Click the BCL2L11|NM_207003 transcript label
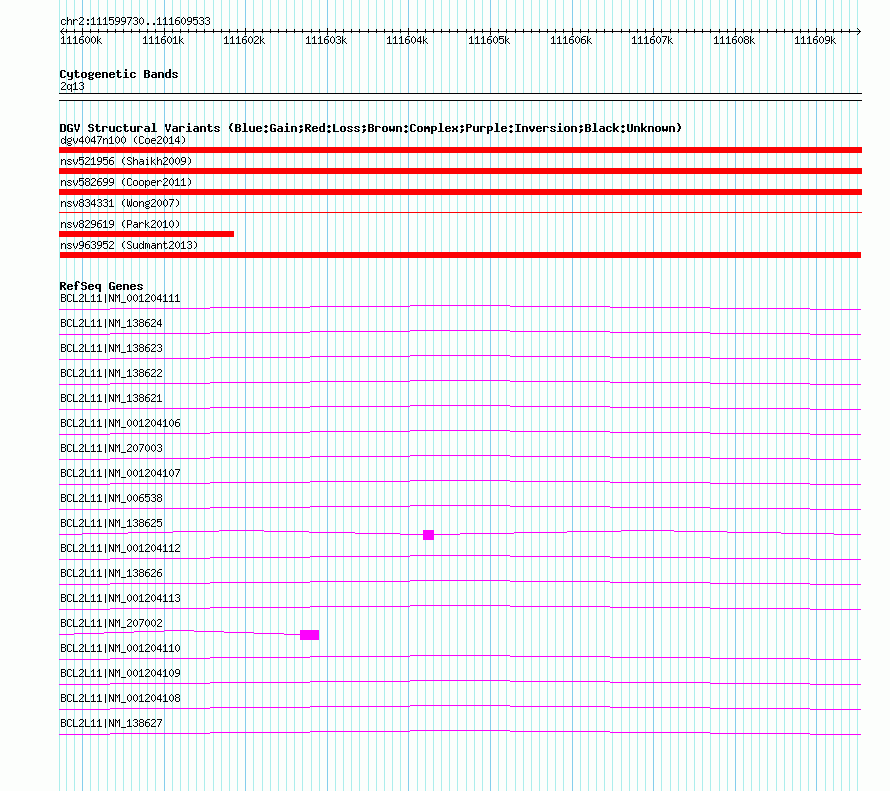890x791 pixels. point(111,448)
